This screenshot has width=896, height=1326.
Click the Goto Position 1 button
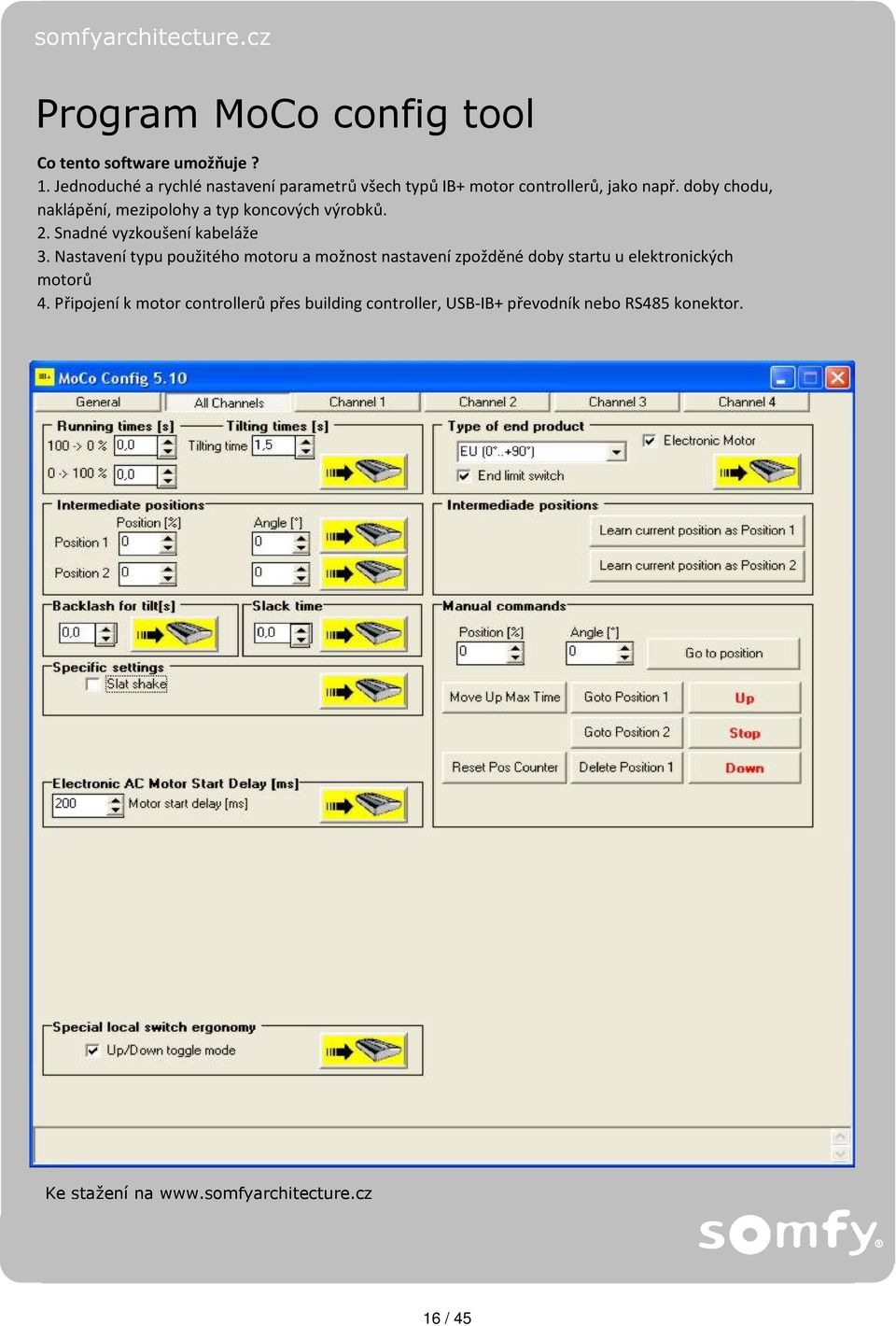click(x=626, y=698)
